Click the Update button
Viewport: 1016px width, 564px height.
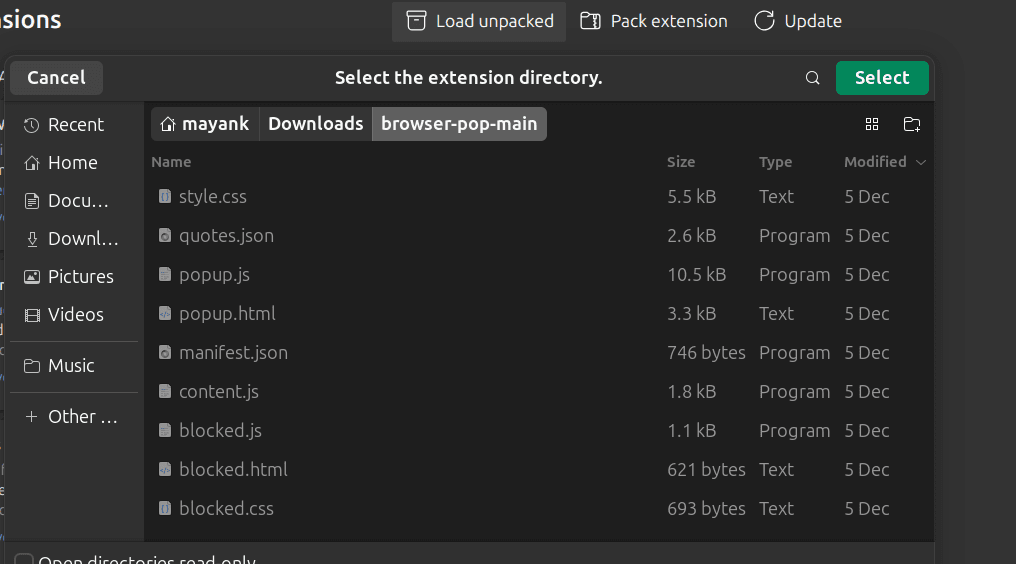(x=798, y=21)
